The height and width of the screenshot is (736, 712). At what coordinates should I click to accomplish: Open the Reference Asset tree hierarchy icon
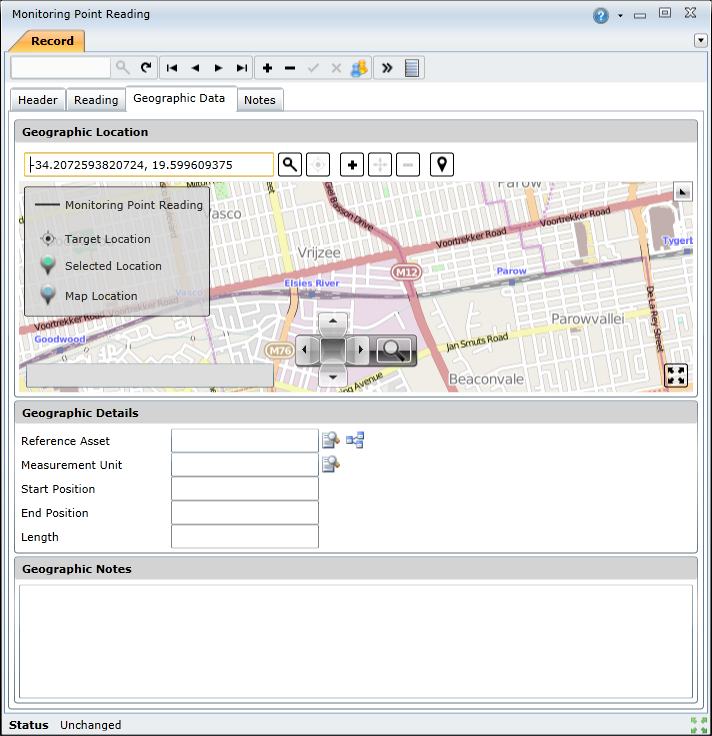pyautogui.click(x=355, y=440)
